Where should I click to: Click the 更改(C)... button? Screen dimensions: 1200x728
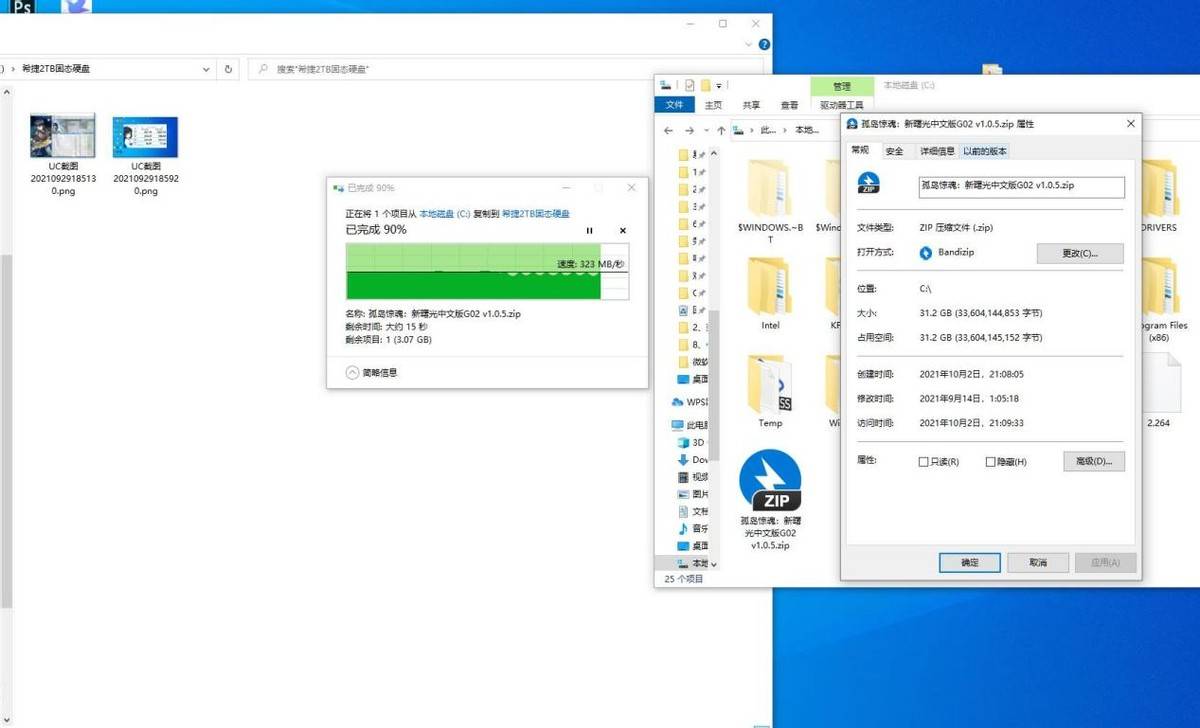coord(1080,253)
